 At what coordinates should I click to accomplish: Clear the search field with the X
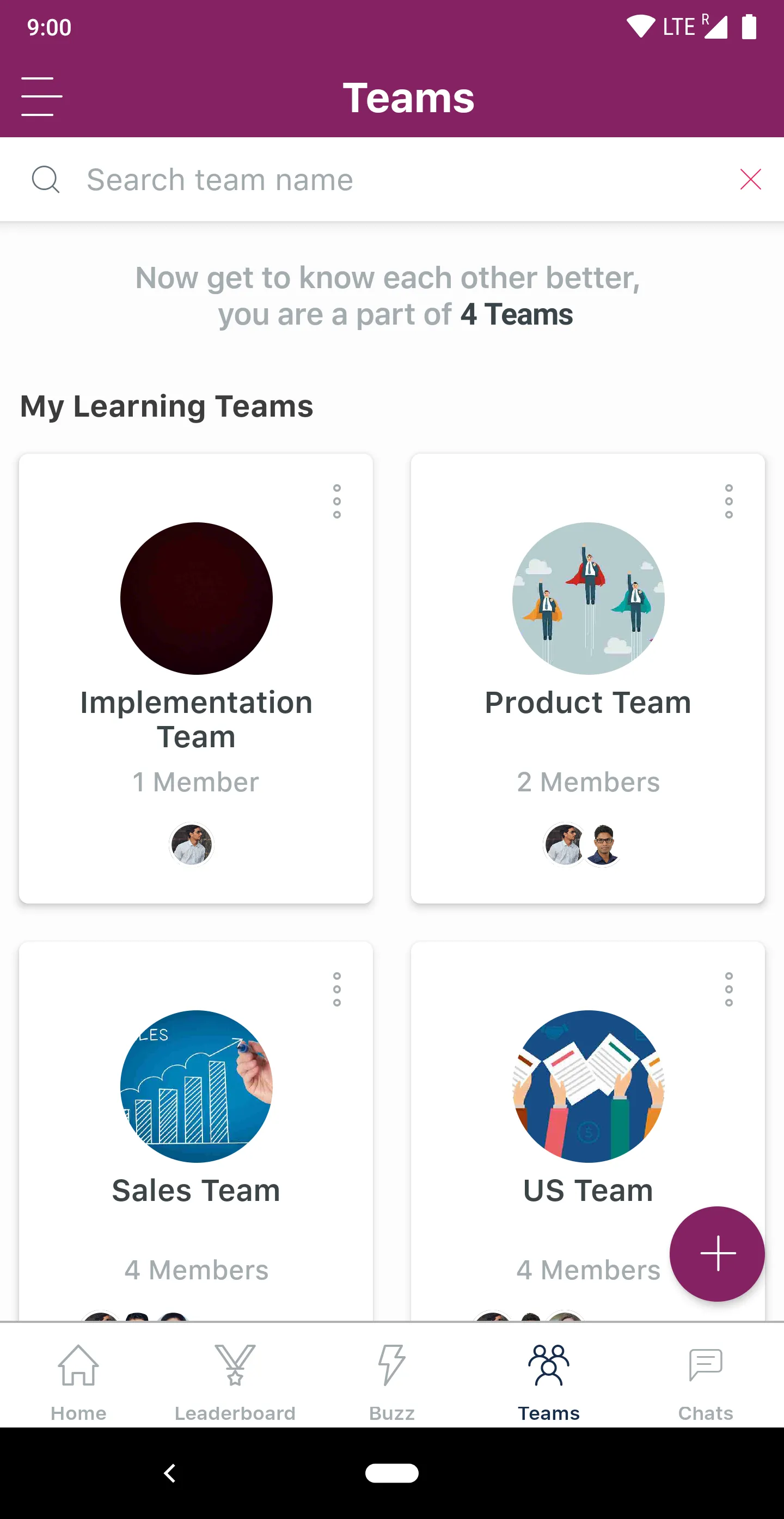(750, 180)
